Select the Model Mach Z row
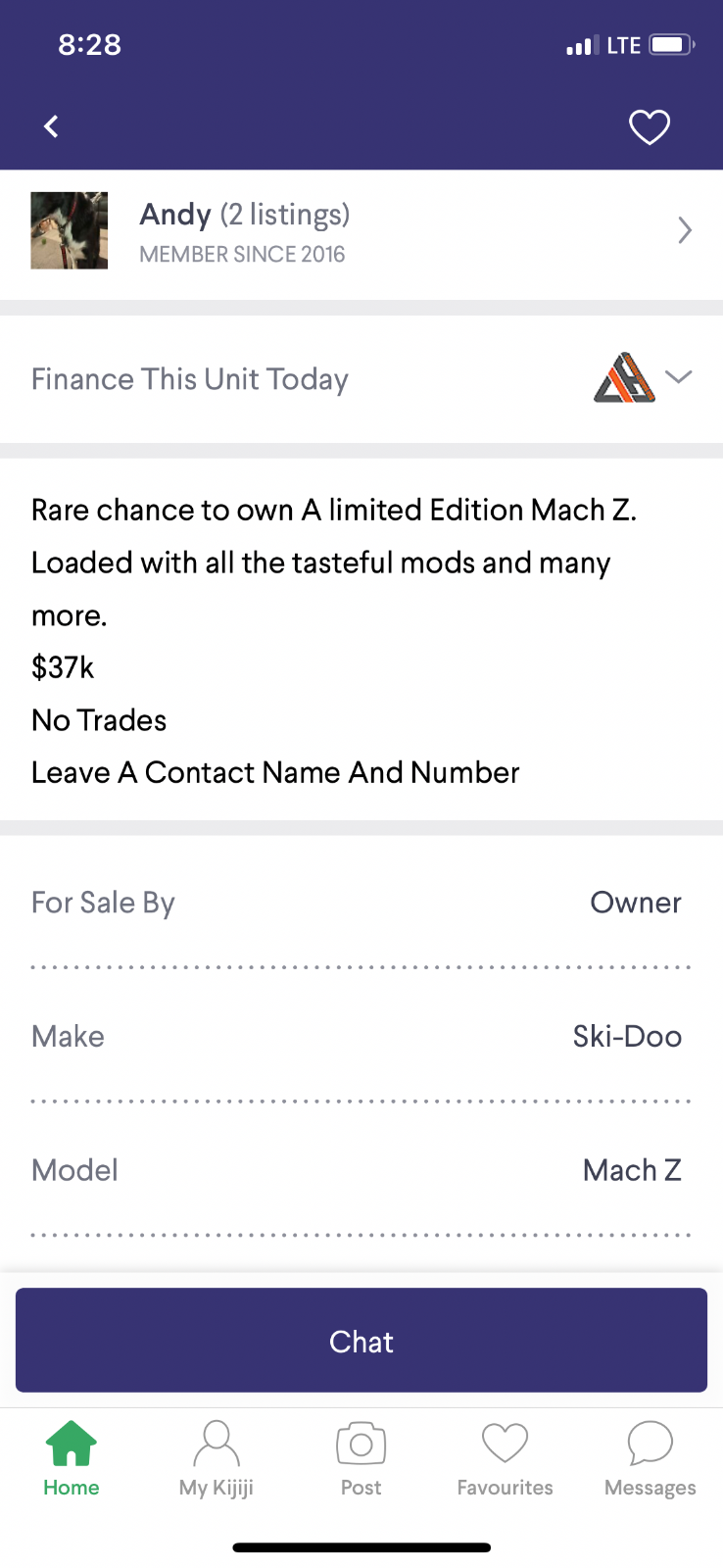Image resolution: width=723 pixels, height=1568 pixels. click(361, 1170)
